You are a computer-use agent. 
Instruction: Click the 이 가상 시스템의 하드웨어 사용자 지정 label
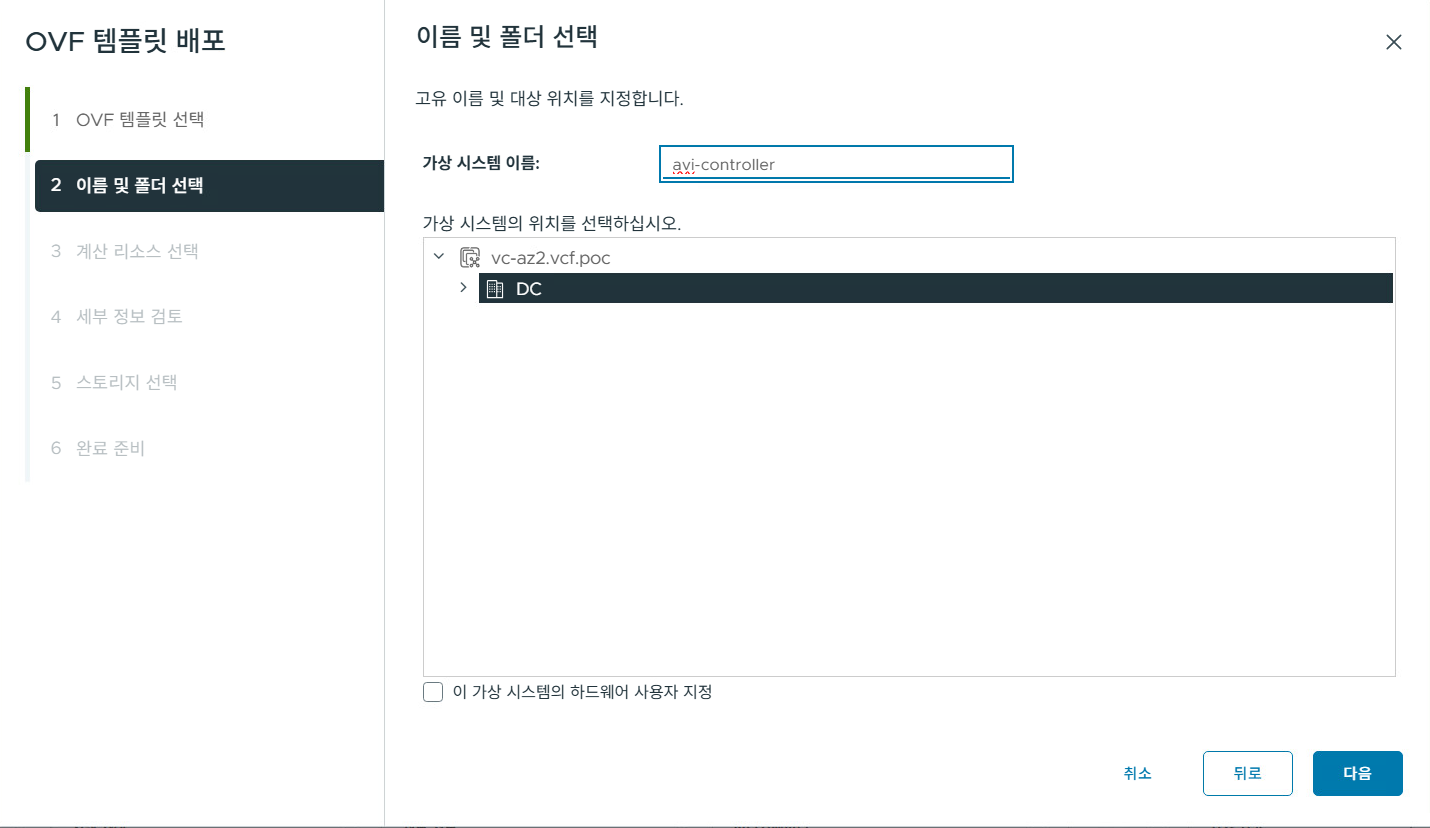tap(582, 692)
